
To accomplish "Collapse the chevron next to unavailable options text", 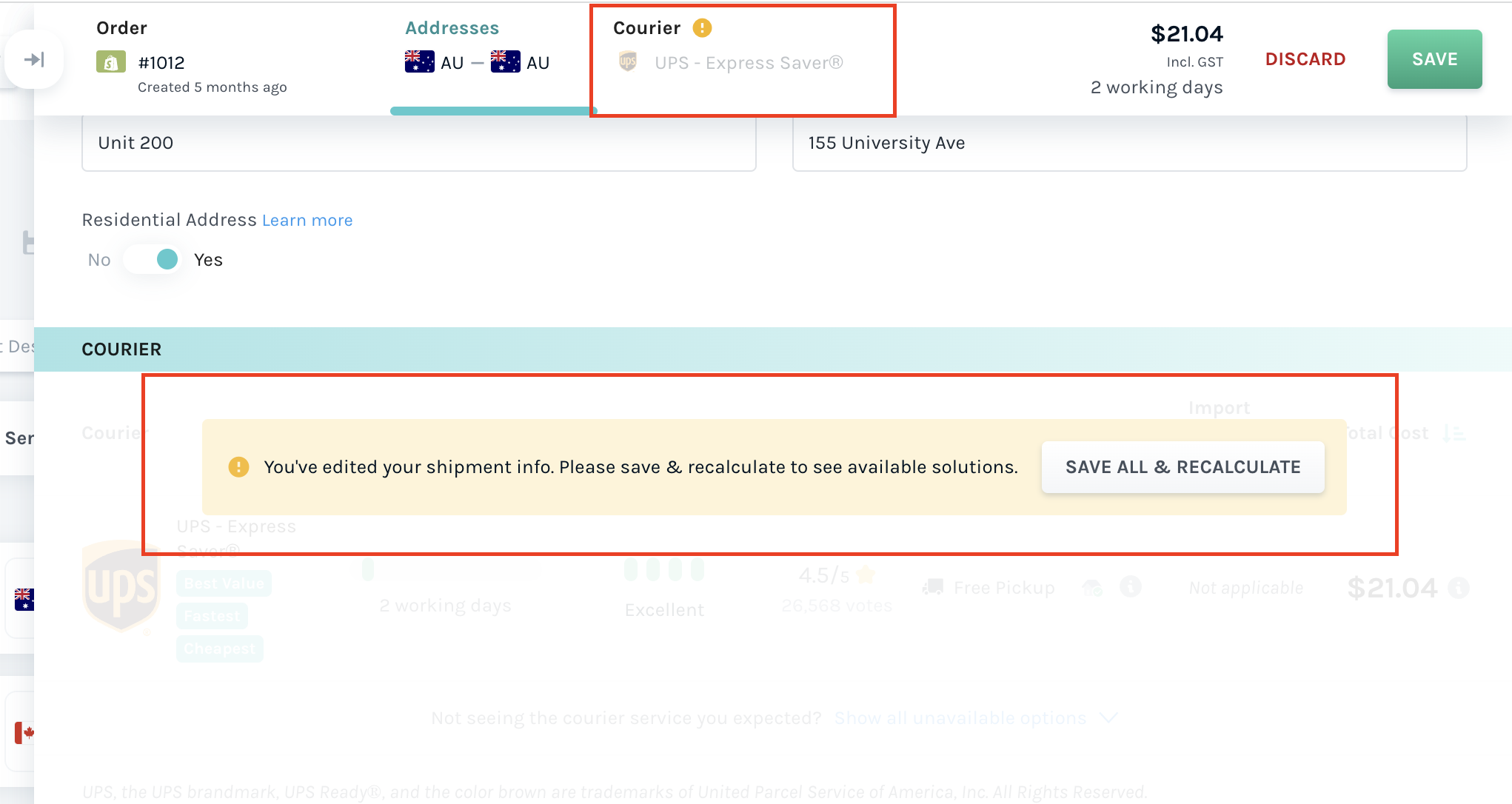I will coord(1108,717).
